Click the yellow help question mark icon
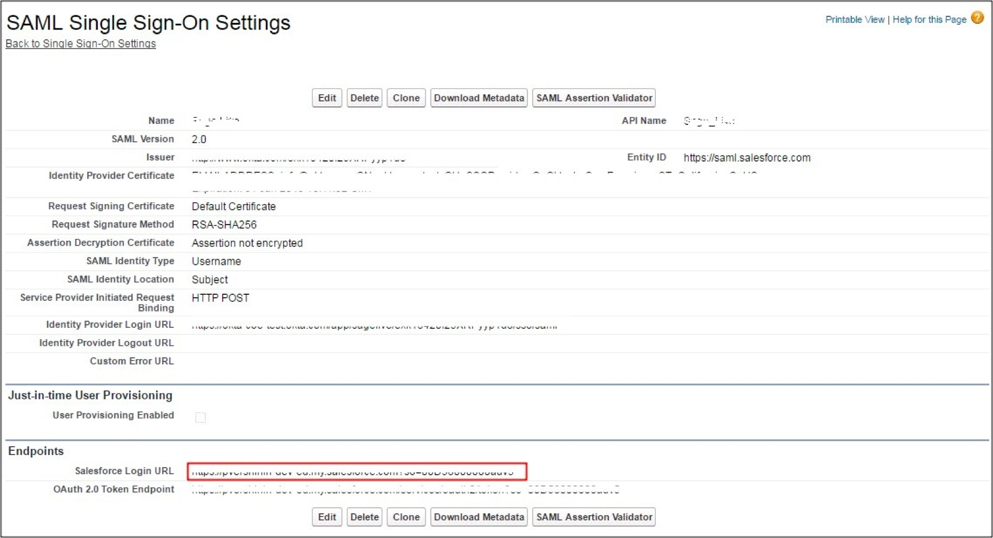 click(977, 18)
